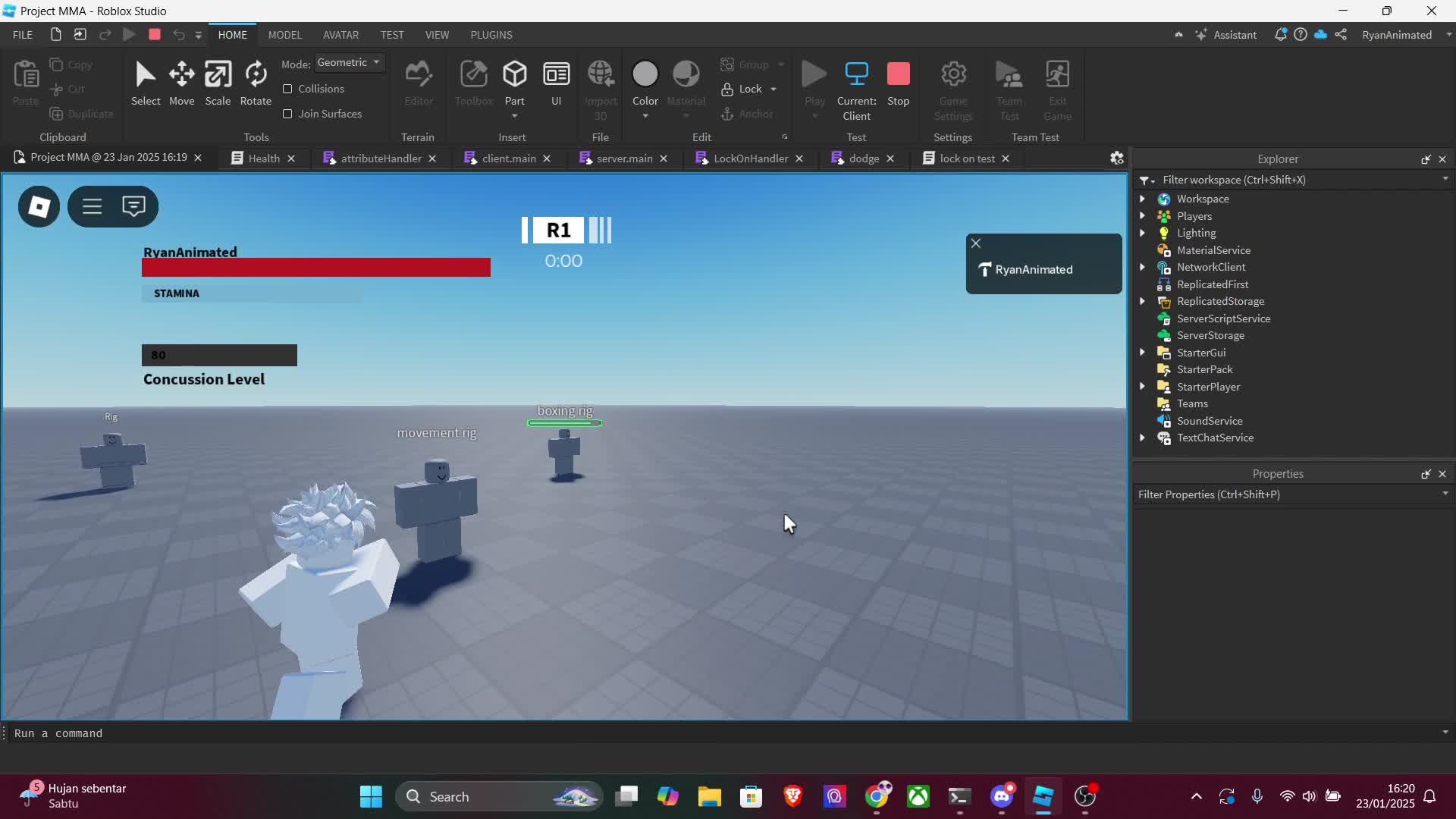Screen dimensions: 1456x819
Task: Open the Windows Start menu
Action: pyautogui.click(x=371, y=796)
